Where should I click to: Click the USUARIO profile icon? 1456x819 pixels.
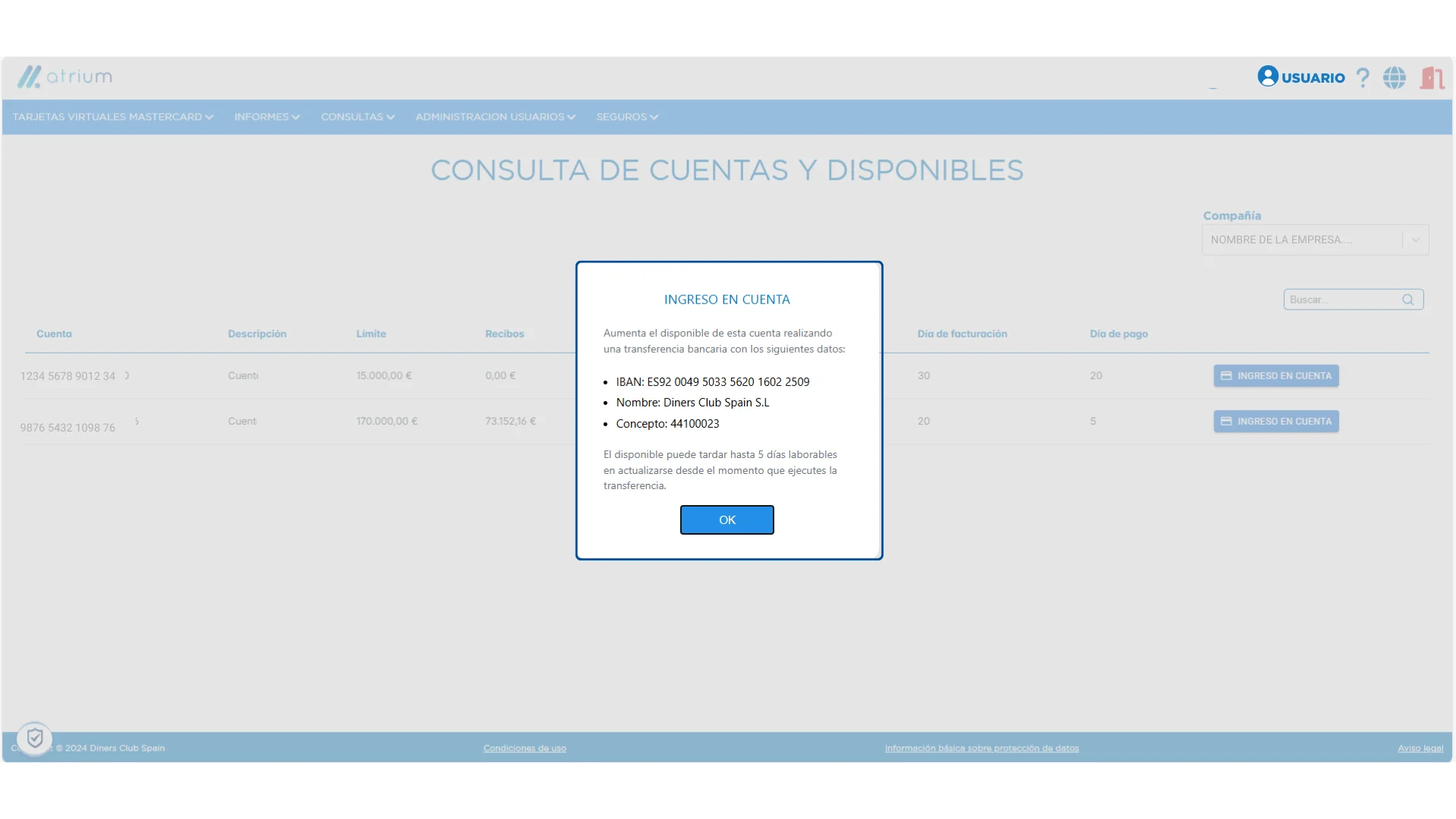click(1267, 77)
